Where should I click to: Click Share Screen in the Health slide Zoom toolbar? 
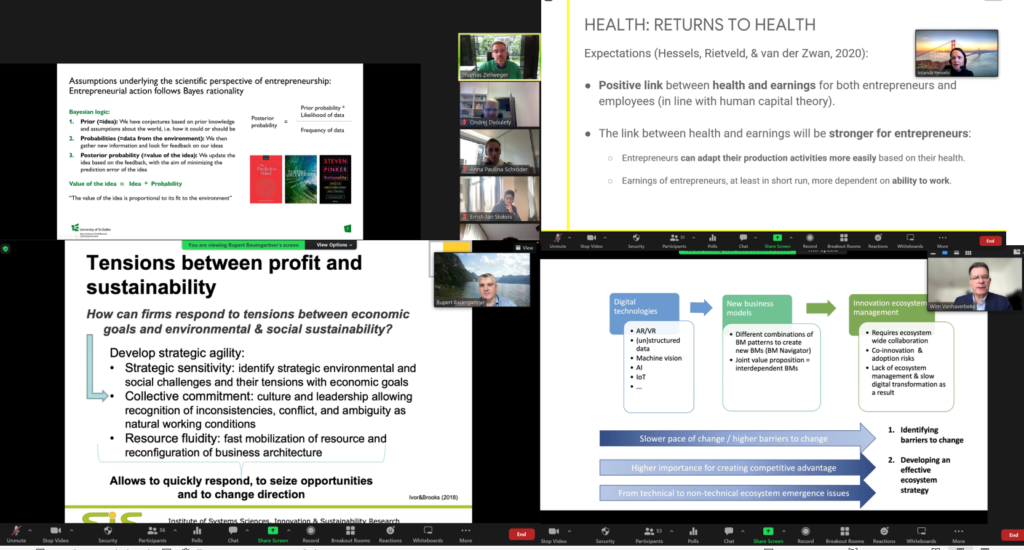coord(777,241)
